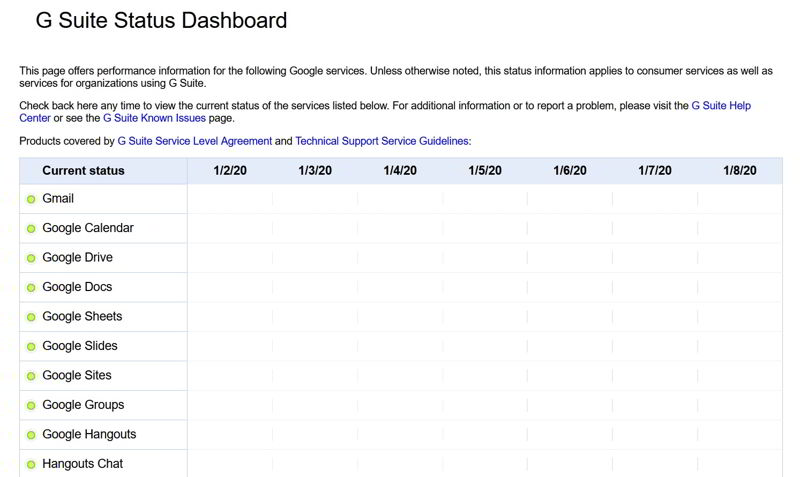Image resolution: width=800 pixels, height=477 pixels.
Task: Select the Google Hangouts service name
Action: pyautogui.click(x=89, y=434)
